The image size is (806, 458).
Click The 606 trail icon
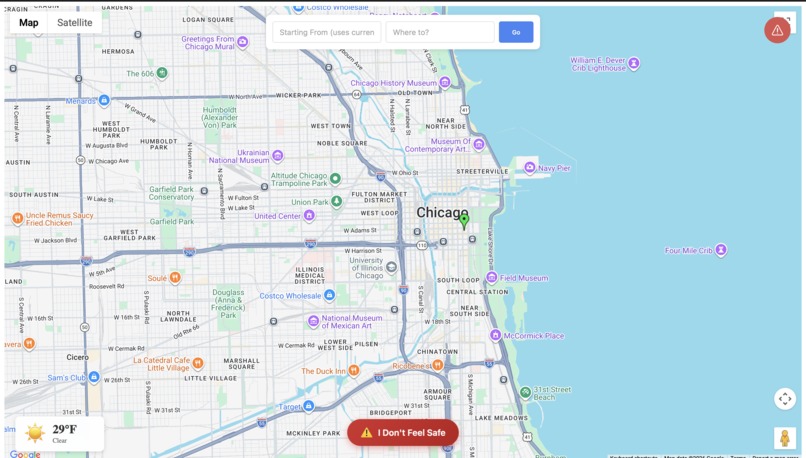point(162,73)
